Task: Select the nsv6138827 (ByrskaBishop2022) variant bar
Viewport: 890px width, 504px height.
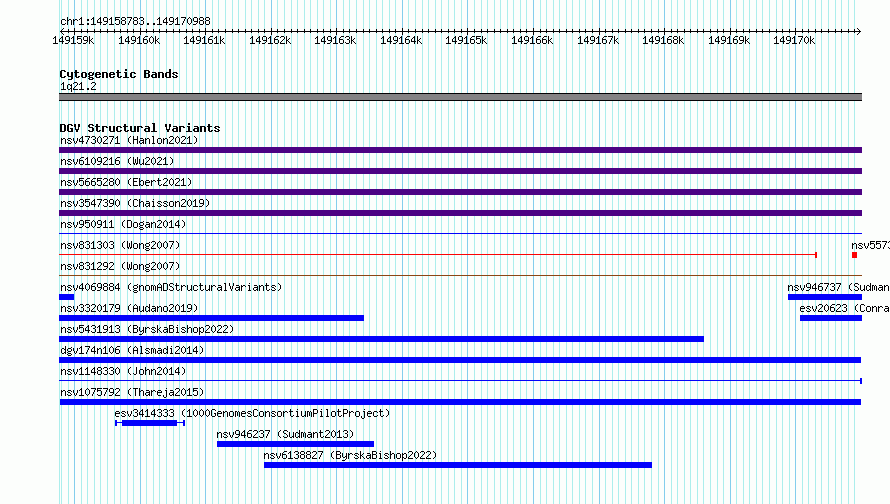Action: pyautogui.click(x=458, y=465)
